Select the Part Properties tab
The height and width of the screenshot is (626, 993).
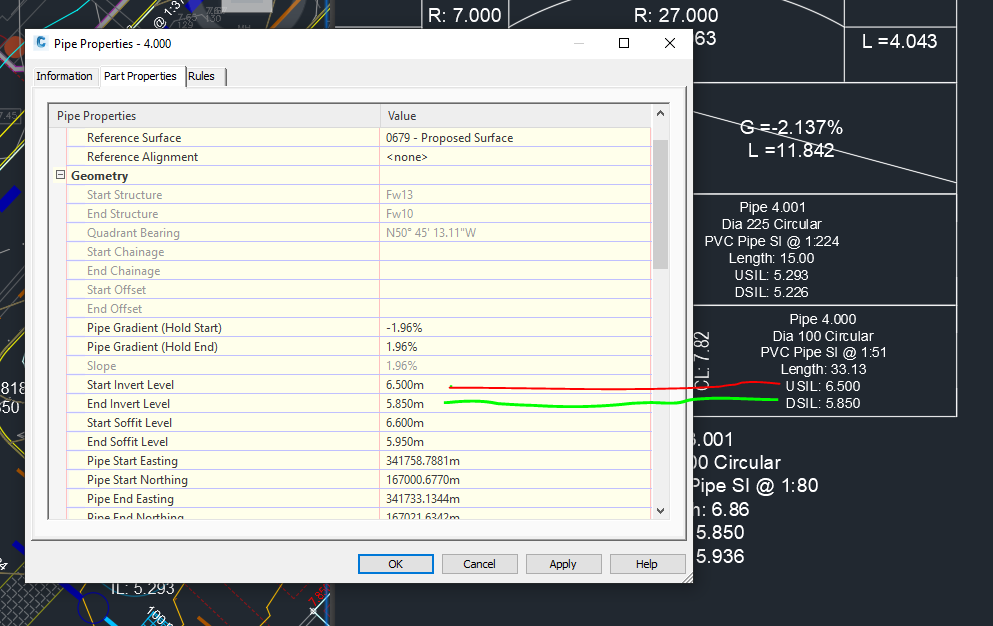point(141,76)
